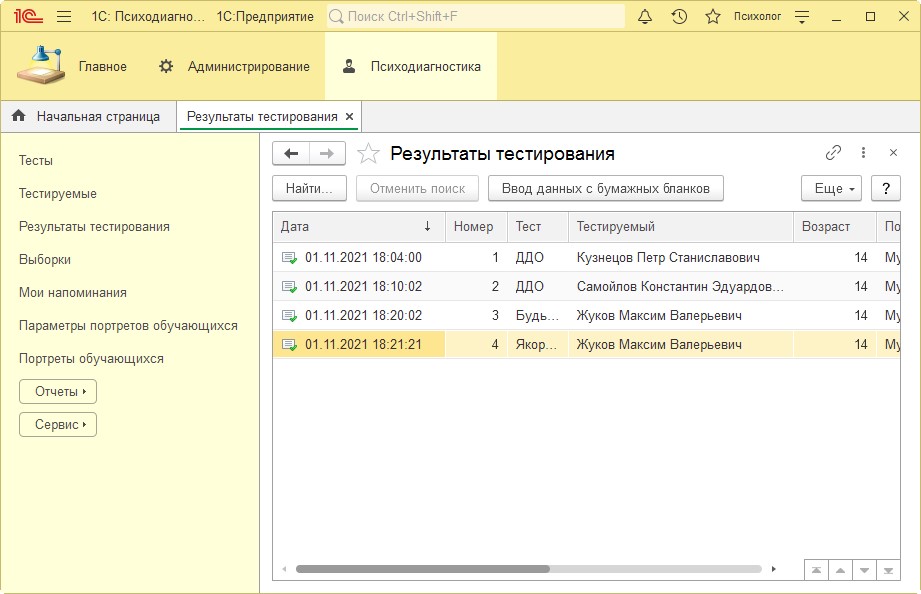Sort by the Дата column header
This screenshot has width=921, height=594.
(x=358, y=227)
